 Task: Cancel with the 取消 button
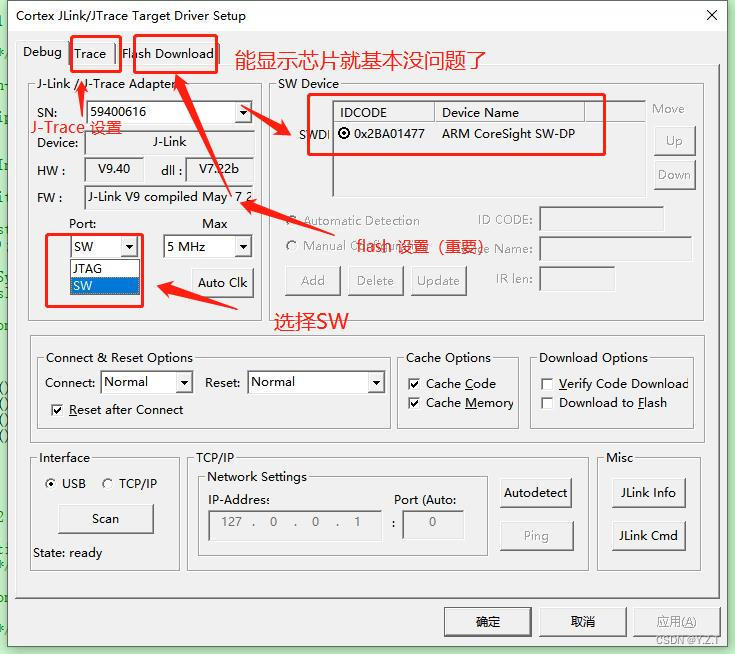[x=583, y=622]
